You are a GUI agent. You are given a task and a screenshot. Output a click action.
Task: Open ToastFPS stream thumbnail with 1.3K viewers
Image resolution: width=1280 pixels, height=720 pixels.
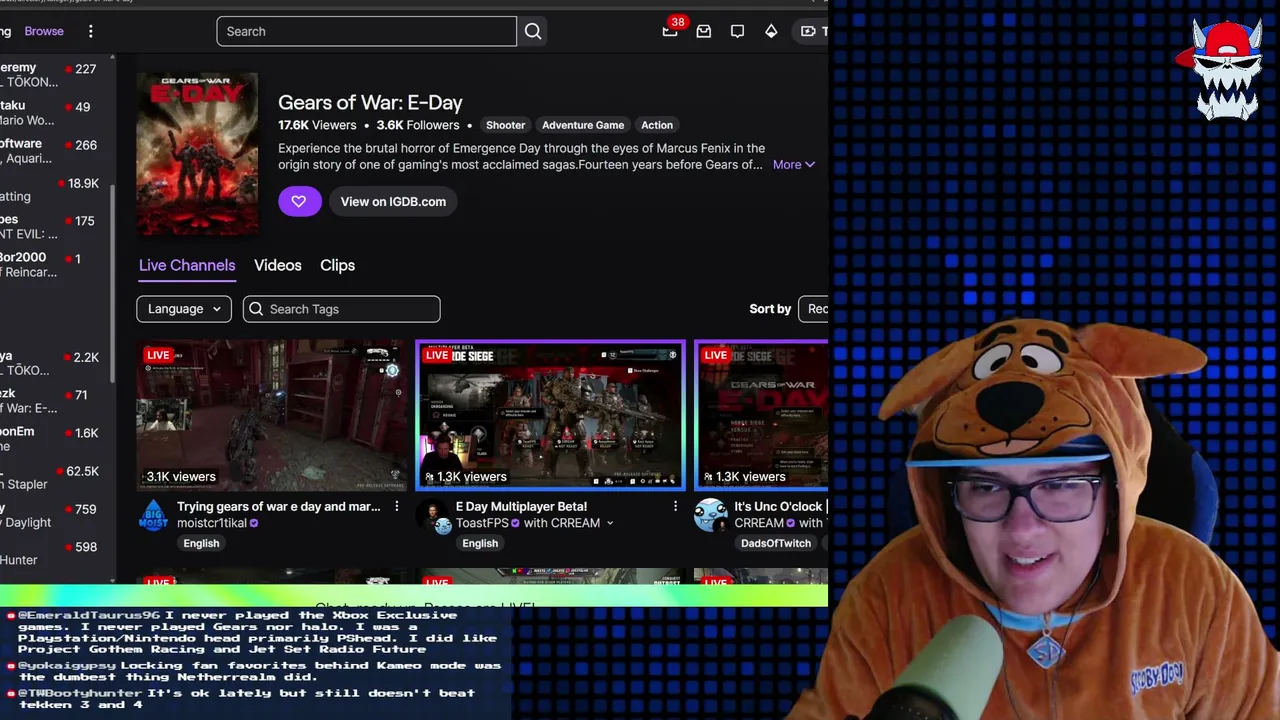550,415
